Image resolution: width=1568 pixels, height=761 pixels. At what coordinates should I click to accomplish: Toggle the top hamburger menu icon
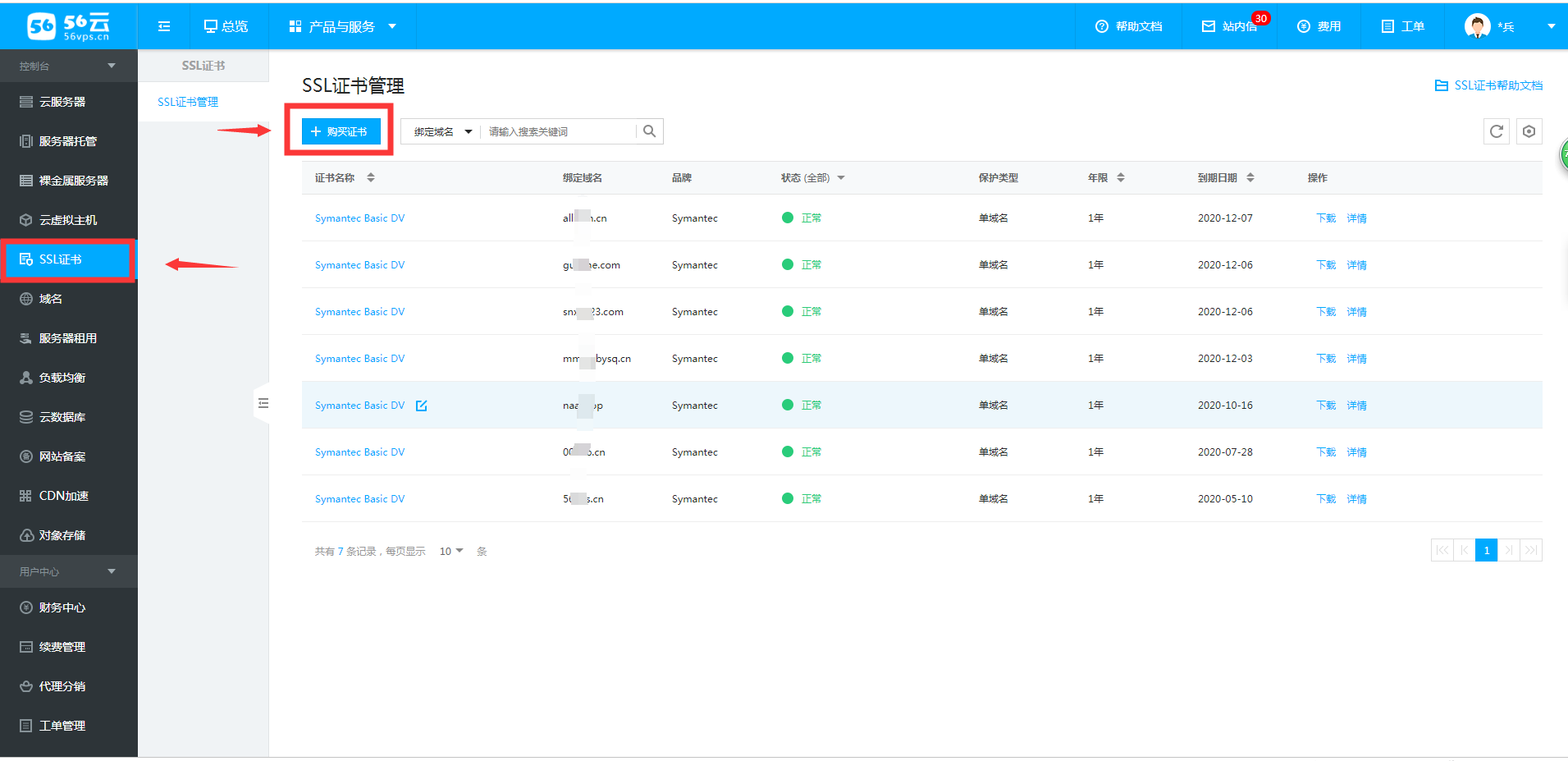pos(164,26)
